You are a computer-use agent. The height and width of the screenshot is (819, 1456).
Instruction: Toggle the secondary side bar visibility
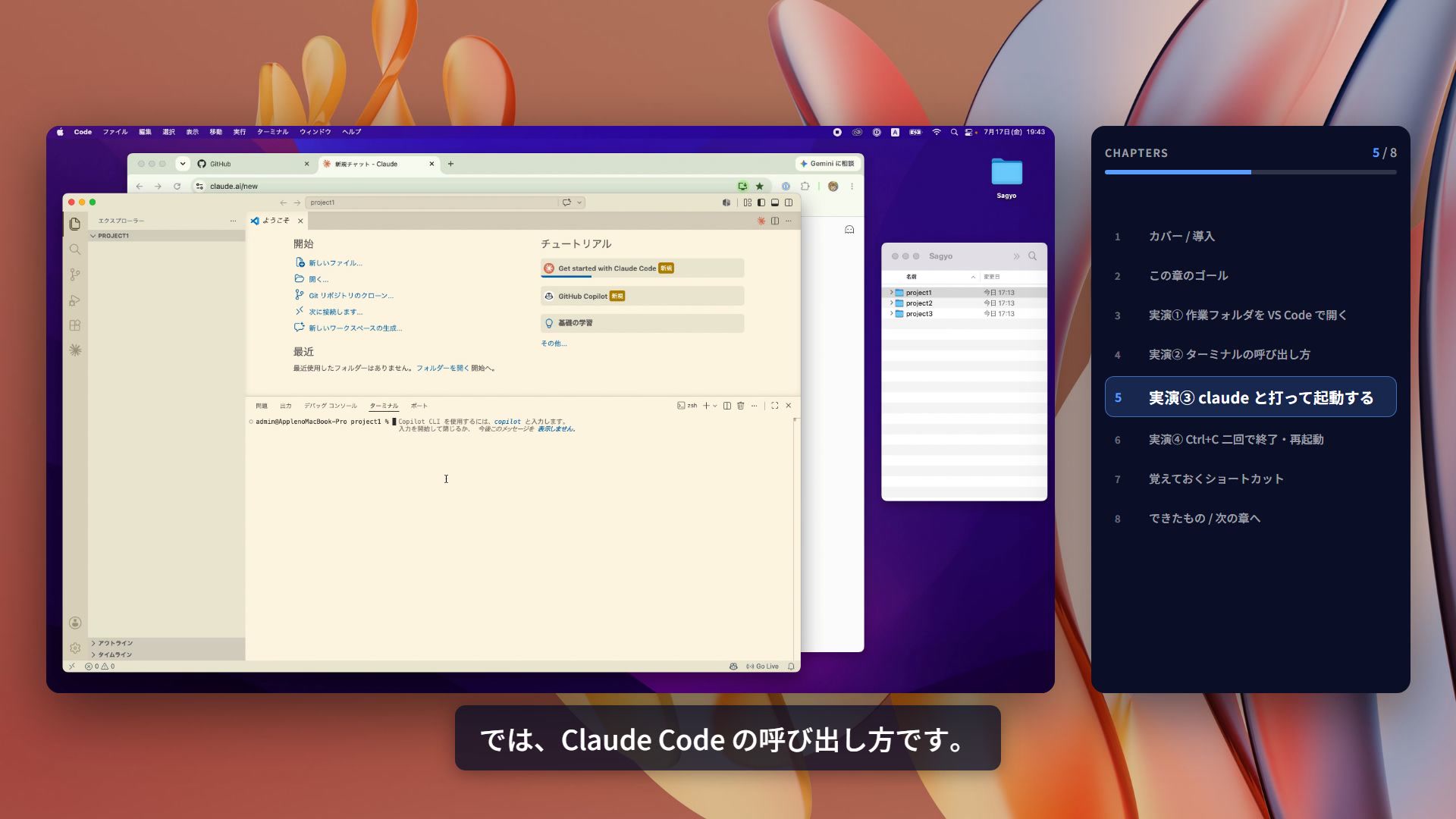click(x=789, y=202)
